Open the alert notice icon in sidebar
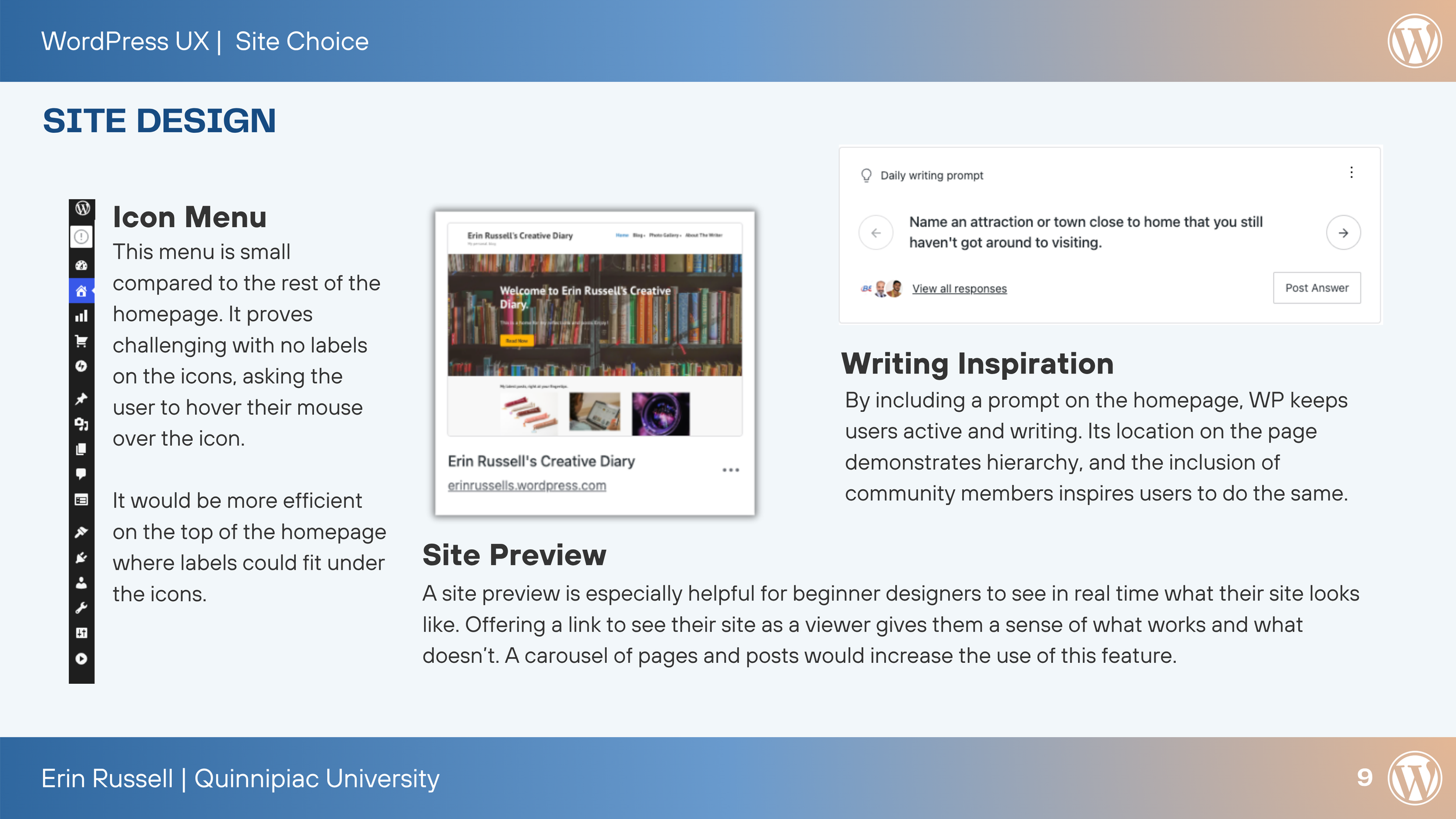 (x=82, y=236)
